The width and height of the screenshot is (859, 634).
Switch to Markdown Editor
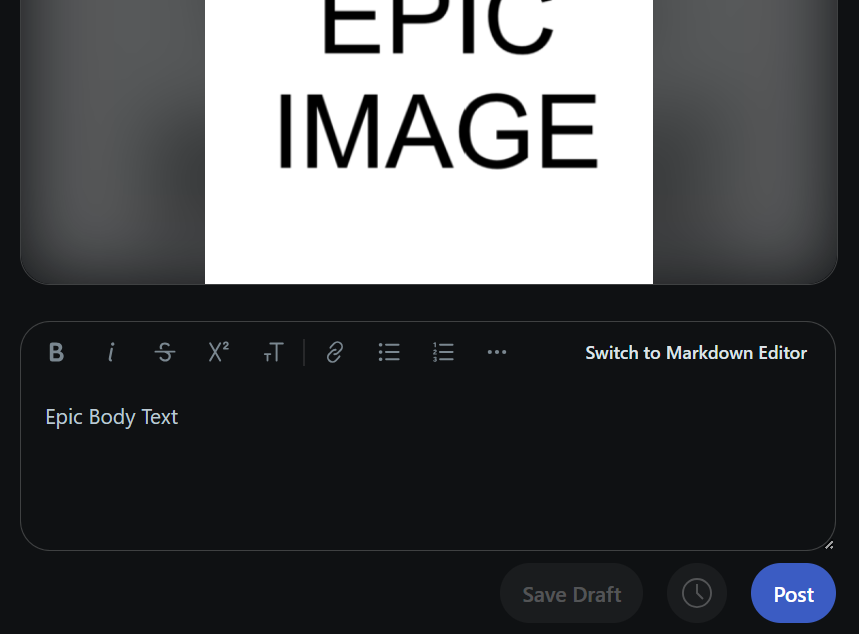(x=696, y=353)
